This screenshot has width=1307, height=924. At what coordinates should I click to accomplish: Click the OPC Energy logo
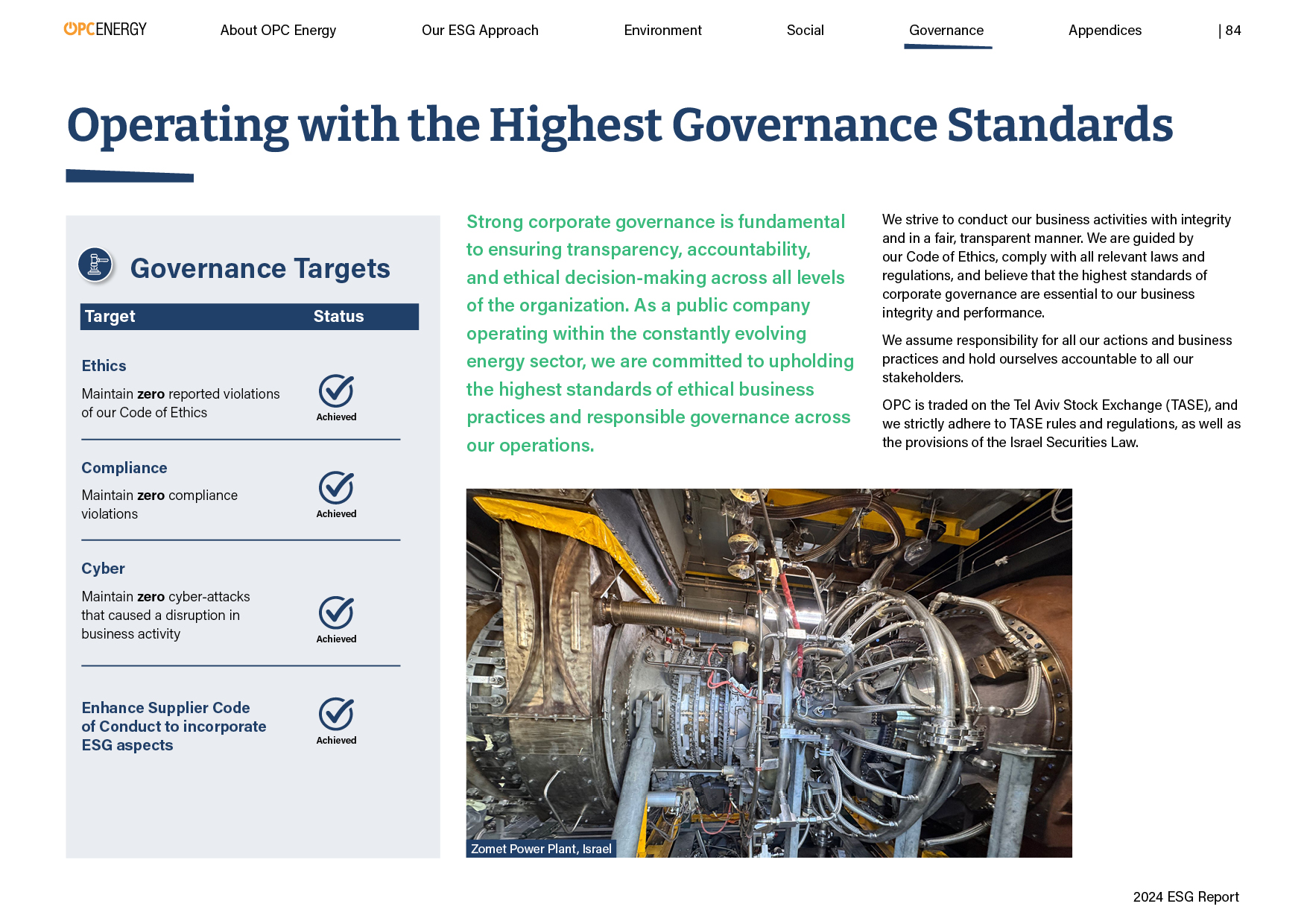[x=105, y=29]
